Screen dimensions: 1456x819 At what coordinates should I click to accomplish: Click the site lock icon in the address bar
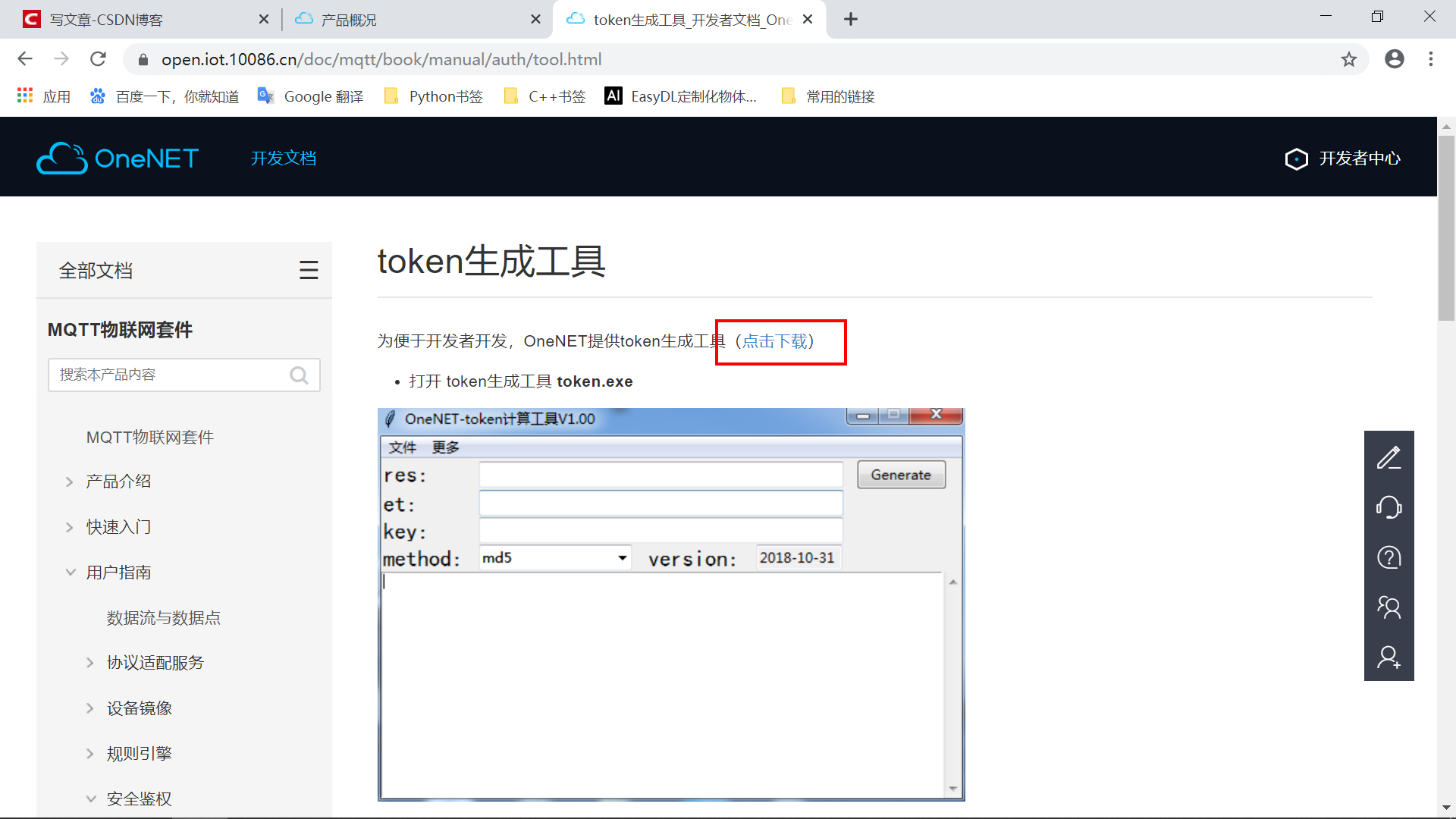[x=143, y=59]
